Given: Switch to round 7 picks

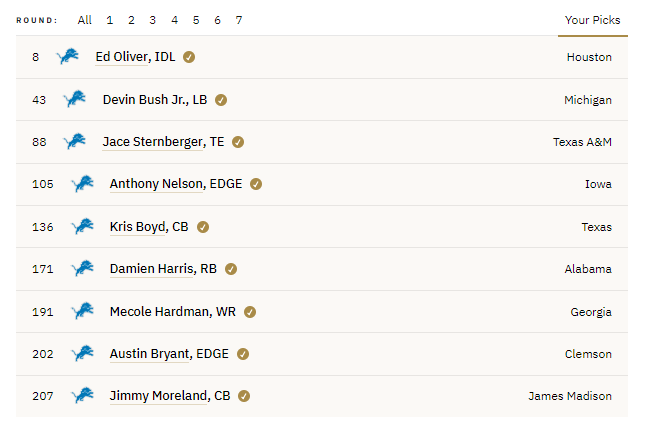Looking at the screenshot, I should [x=239, y=20].
